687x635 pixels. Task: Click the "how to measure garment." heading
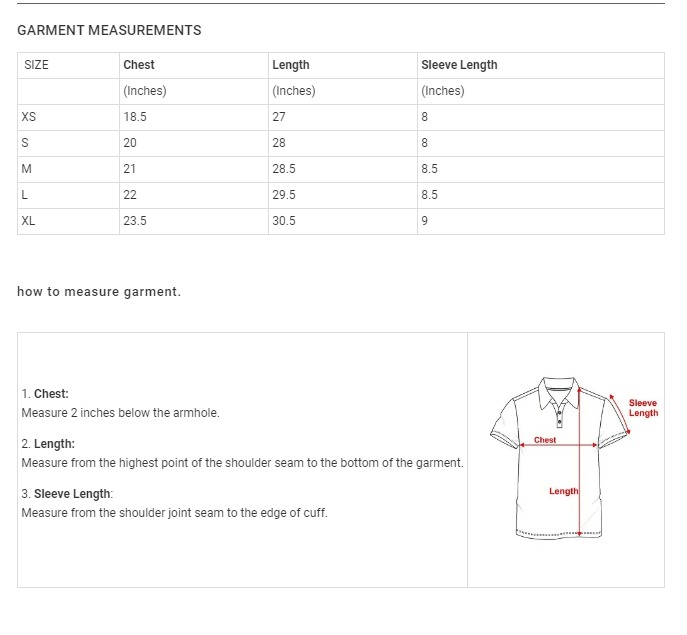click(99, 292)
